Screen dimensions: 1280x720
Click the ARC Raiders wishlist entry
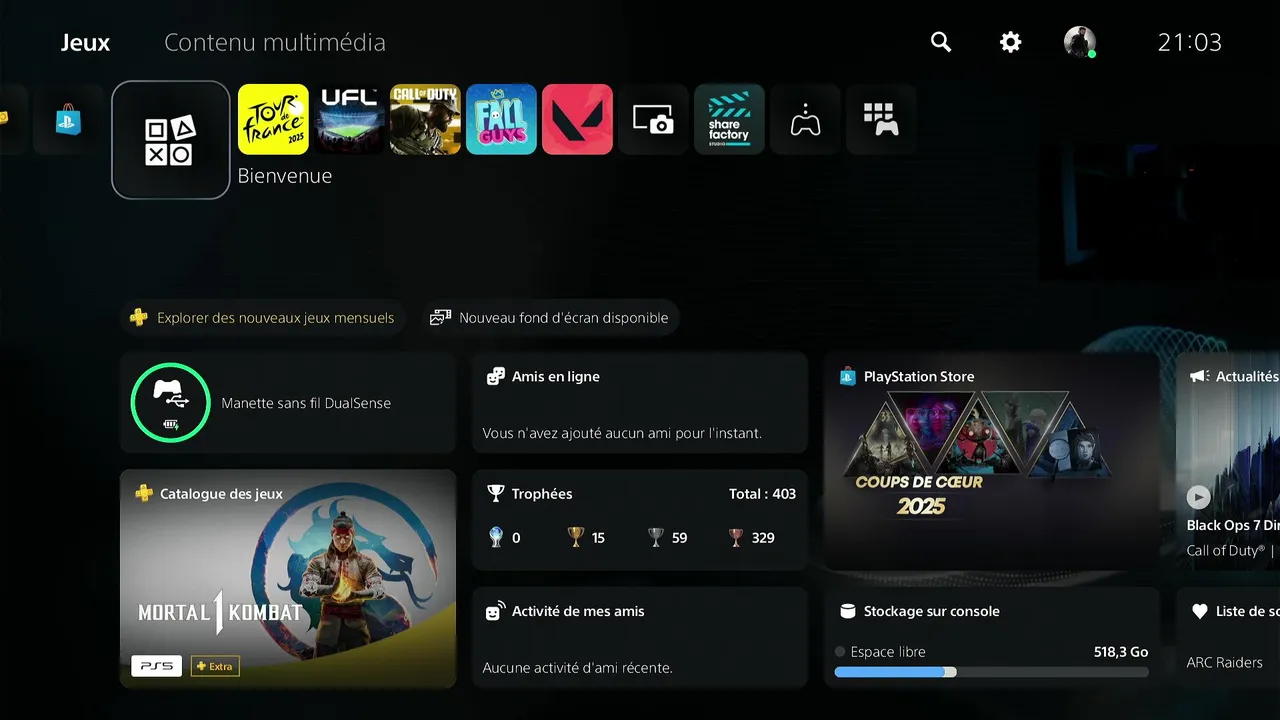pyautogui.click(x=1224, y=662)
